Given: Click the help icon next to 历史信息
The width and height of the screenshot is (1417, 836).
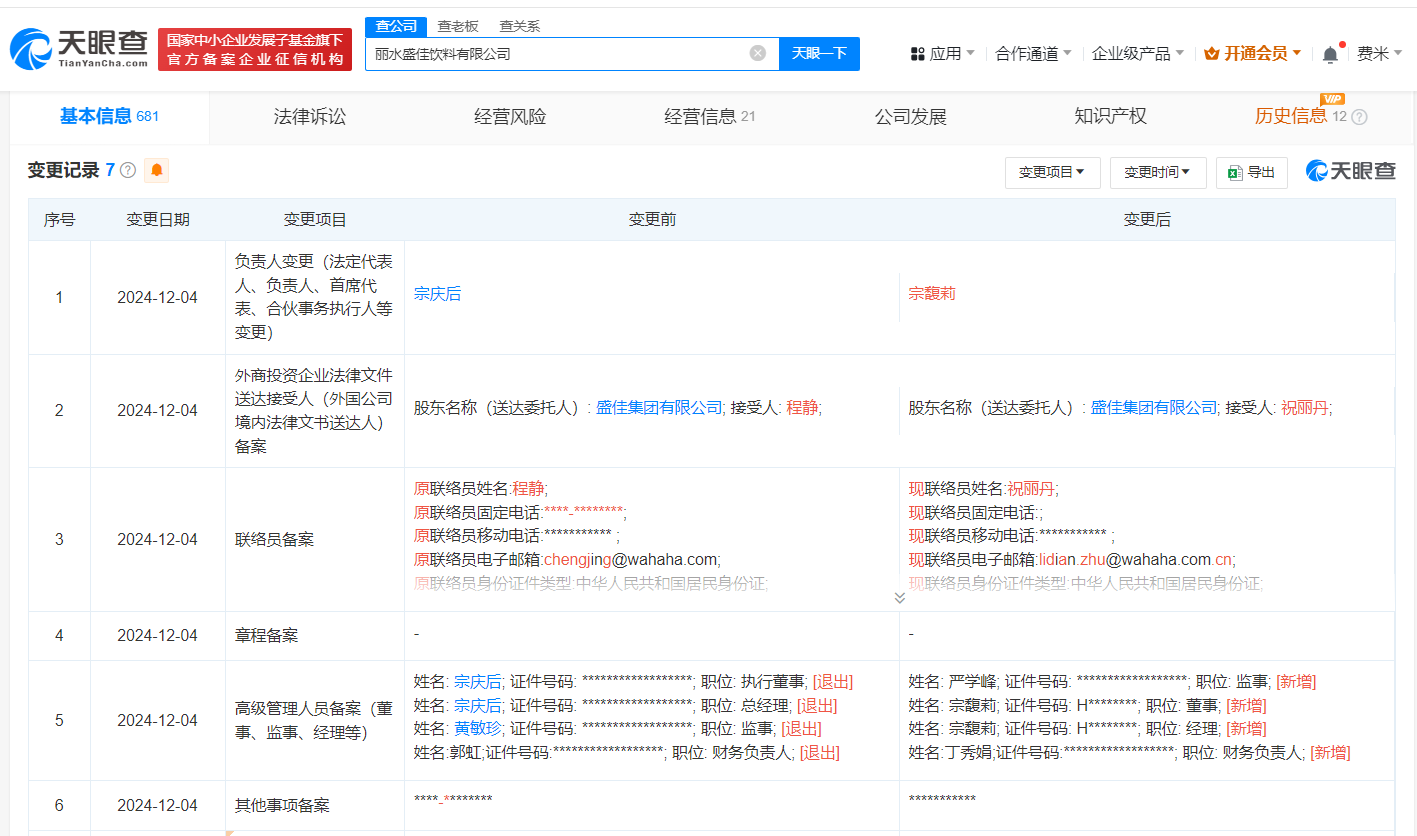Looking at the screenshot, I should pos(1359,117).
